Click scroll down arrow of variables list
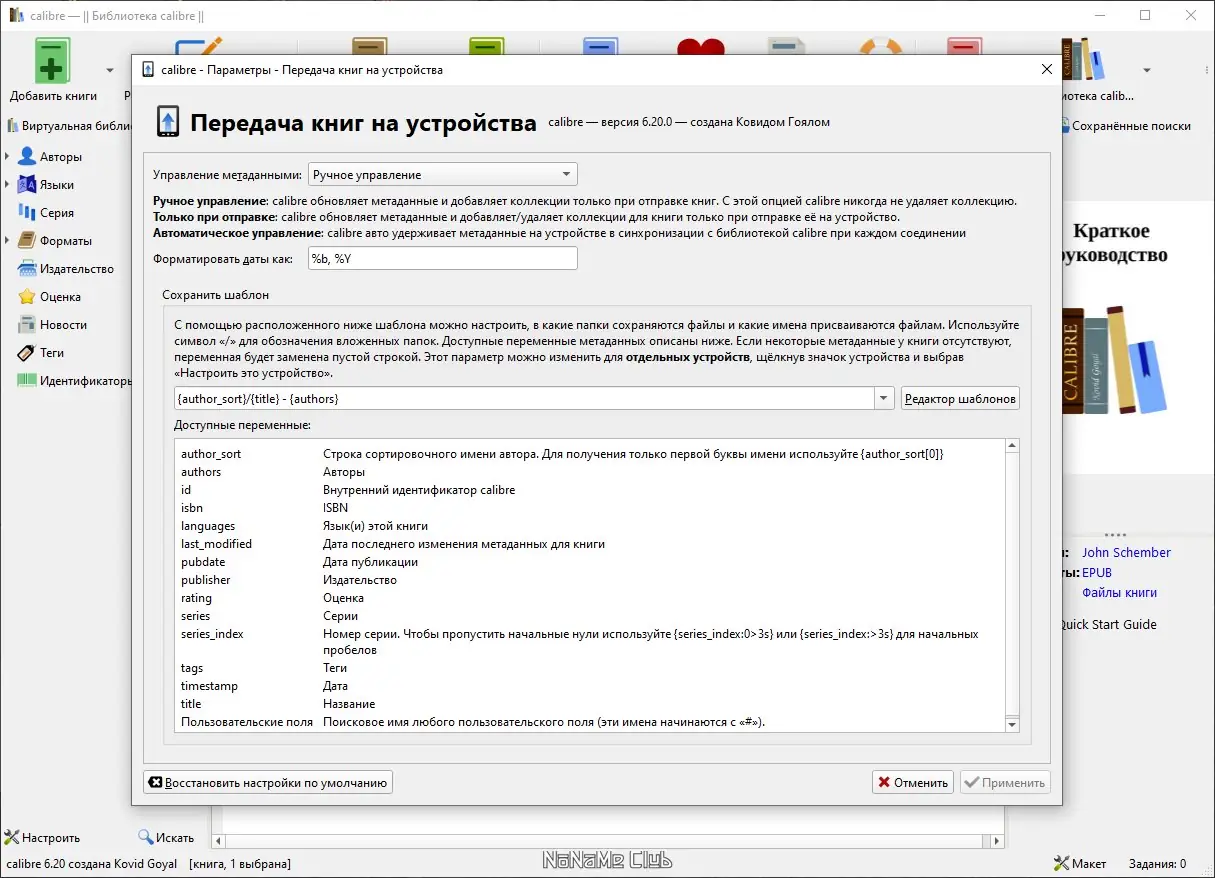Image resolution: width=1215 pixels, height=878 pixels. coord(1012,725)
